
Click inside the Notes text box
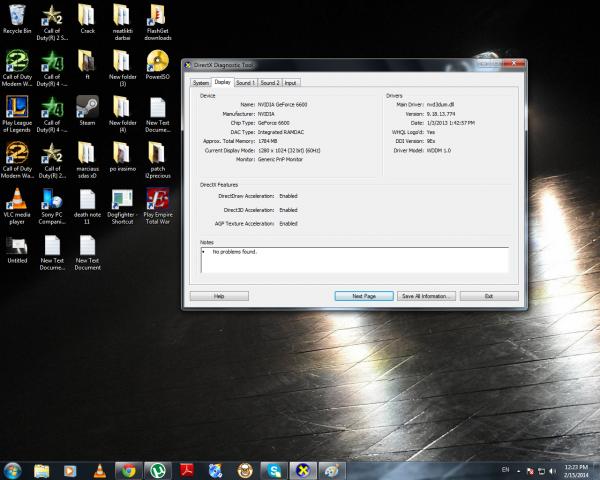pyautogui.click(x=353, y=262)
